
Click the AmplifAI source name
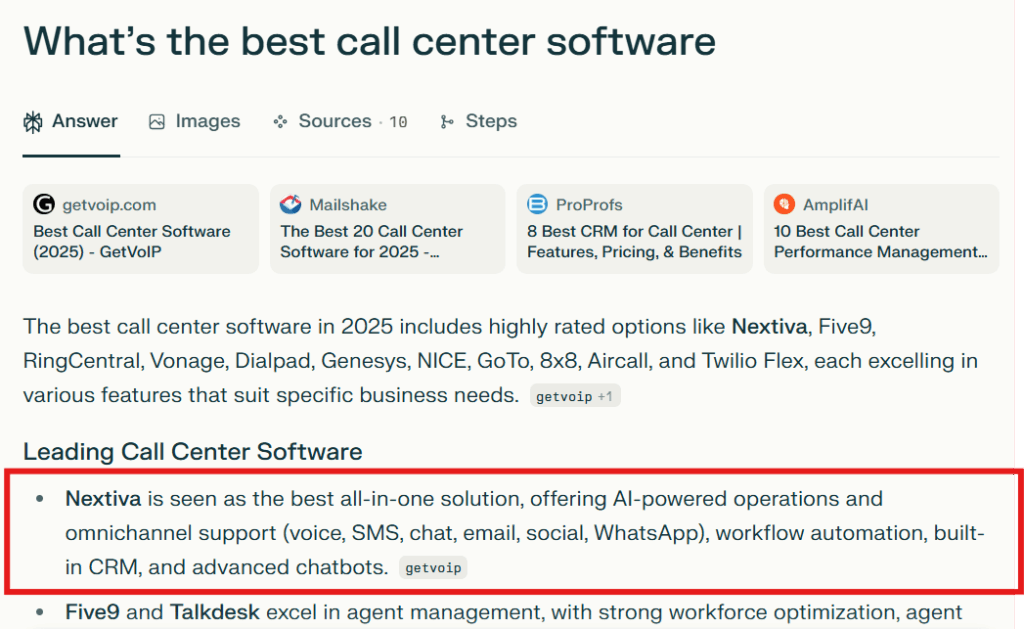click(835, 205)
